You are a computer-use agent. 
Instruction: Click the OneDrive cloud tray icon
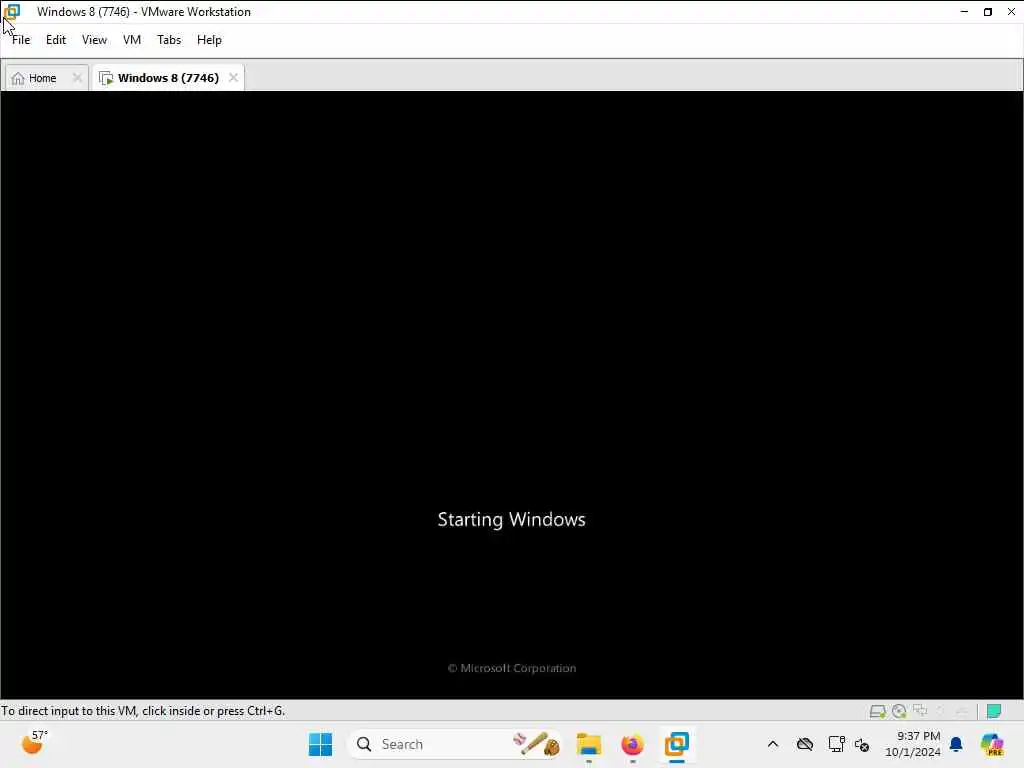(x=805, y=744)
